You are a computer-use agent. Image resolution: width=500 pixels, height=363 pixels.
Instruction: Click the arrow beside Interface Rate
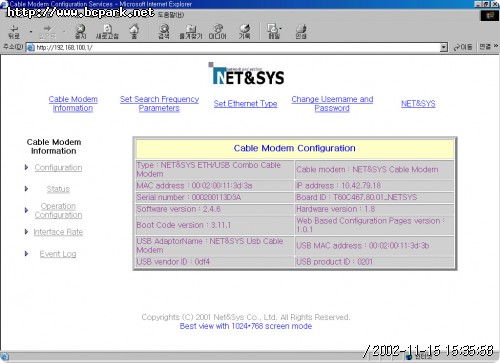click(27, 232)
